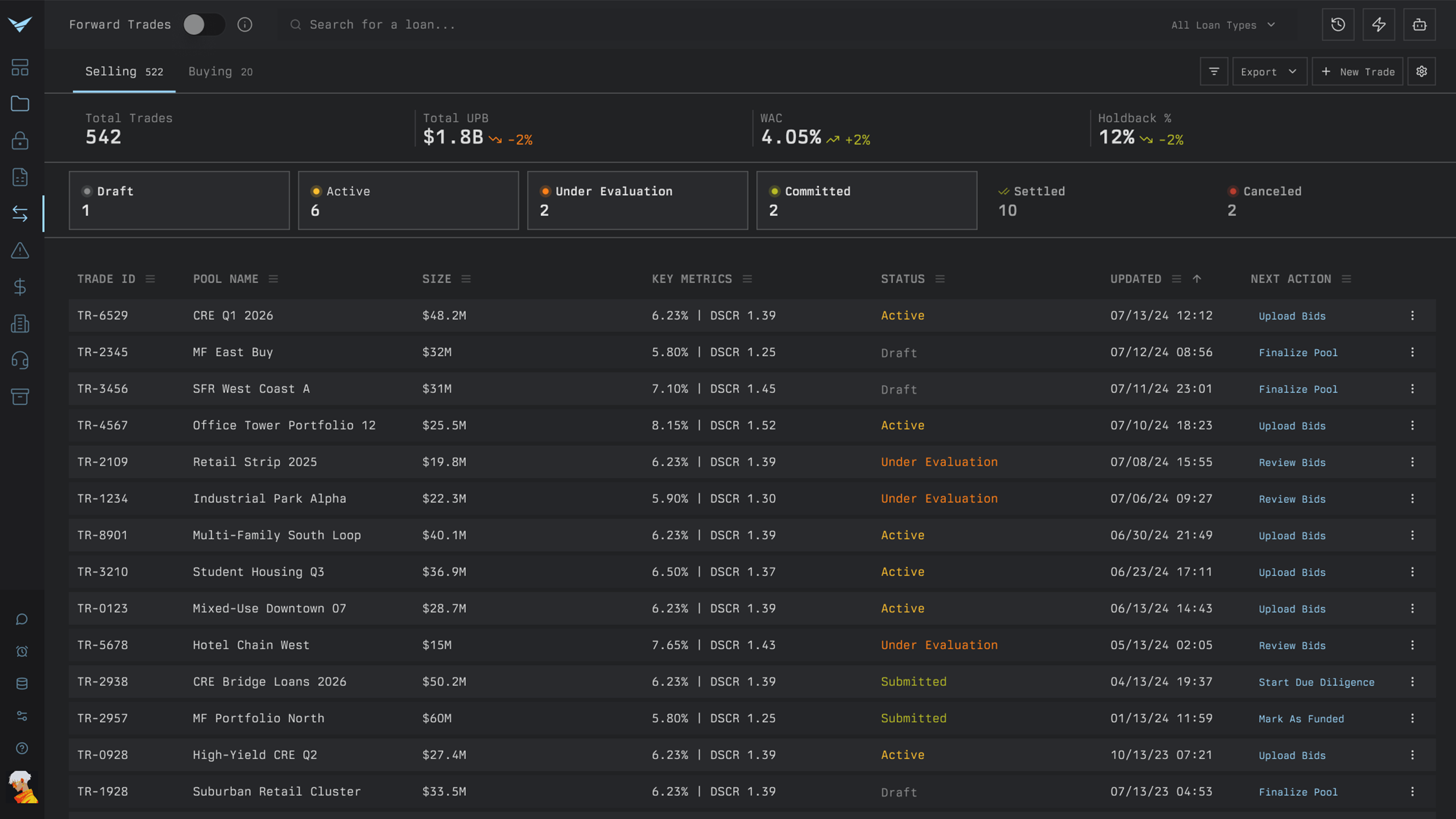The image size is (1456, 819).
Task: Open the table settings gear icon
Action: tap(1421, 72)
